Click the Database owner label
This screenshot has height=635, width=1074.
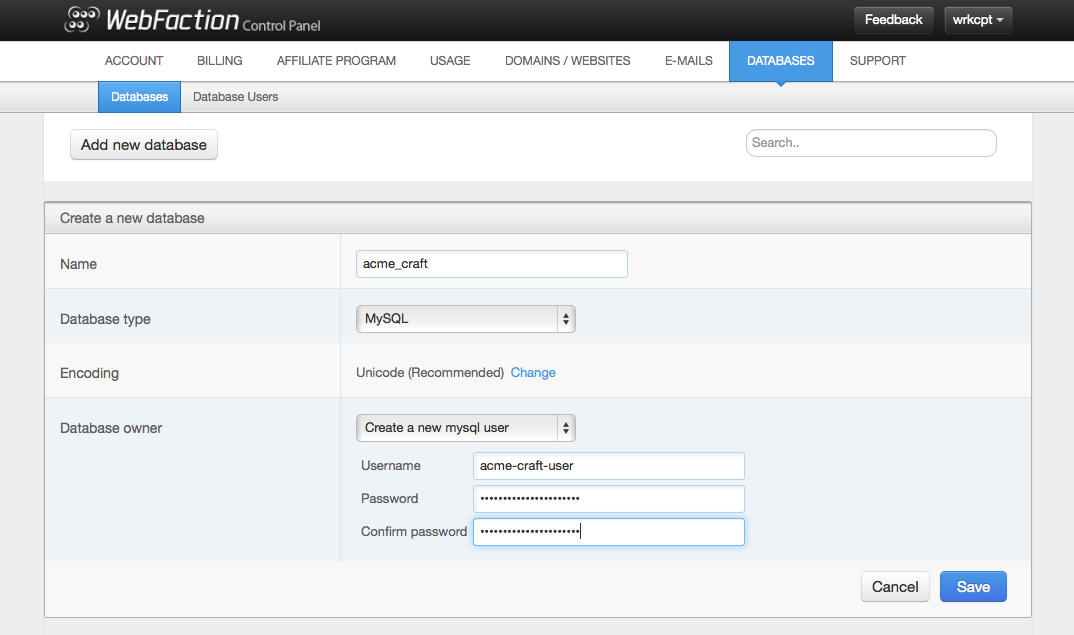(x=111, y=428)
